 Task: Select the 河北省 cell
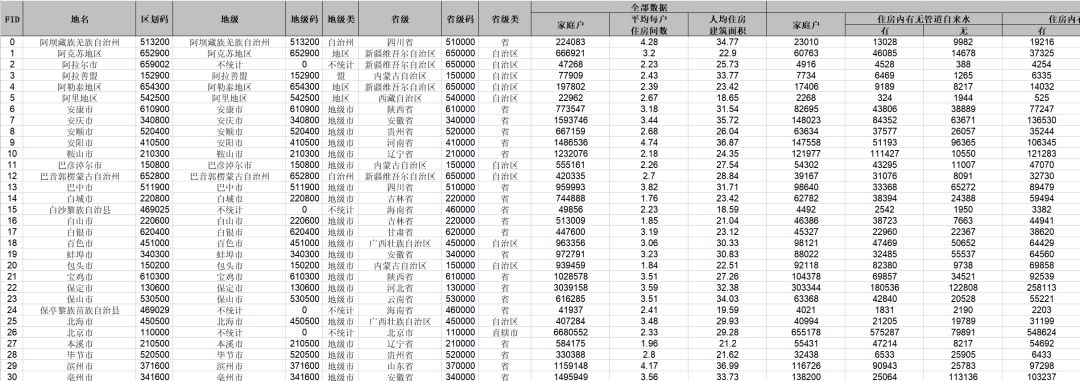point(399,287)
